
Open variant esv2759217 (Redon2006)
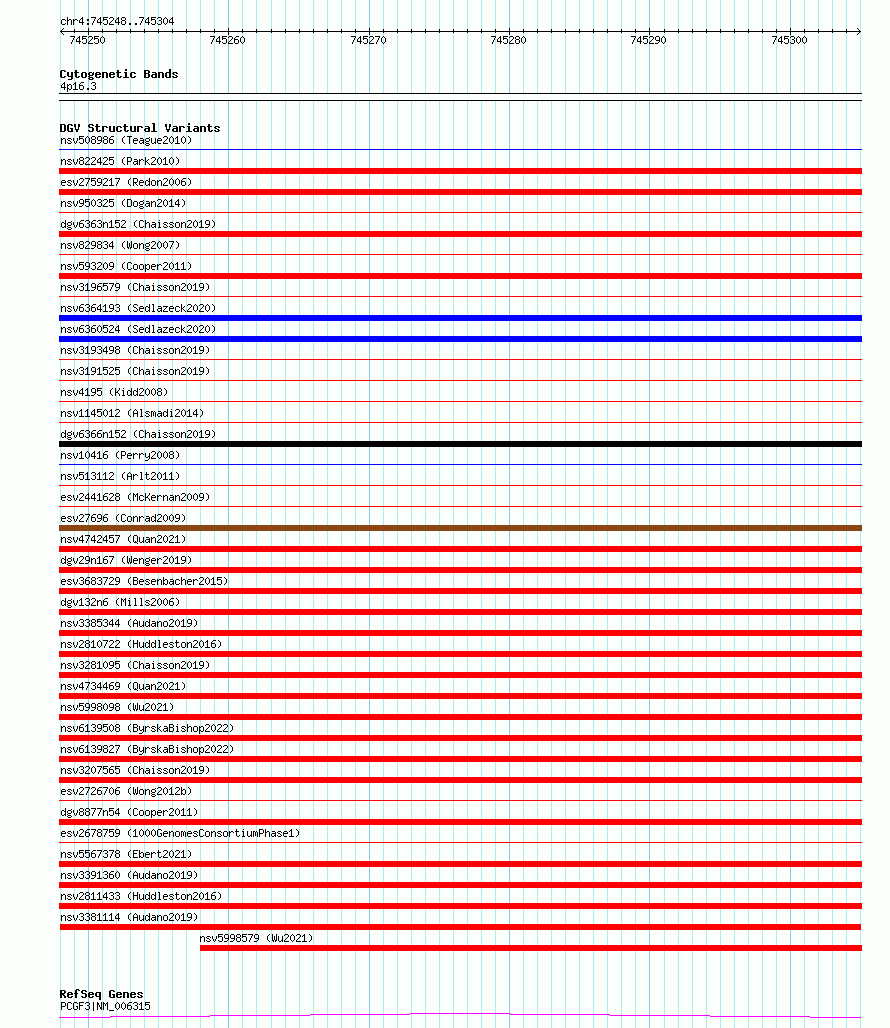click(126, 182)
